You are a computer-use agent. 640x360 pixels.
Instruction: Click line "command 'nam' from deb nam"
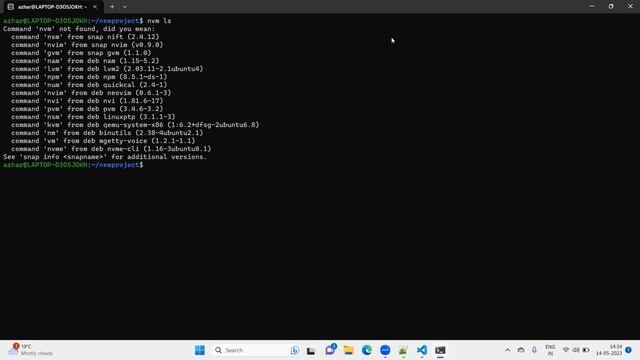(x=85, y=61)
